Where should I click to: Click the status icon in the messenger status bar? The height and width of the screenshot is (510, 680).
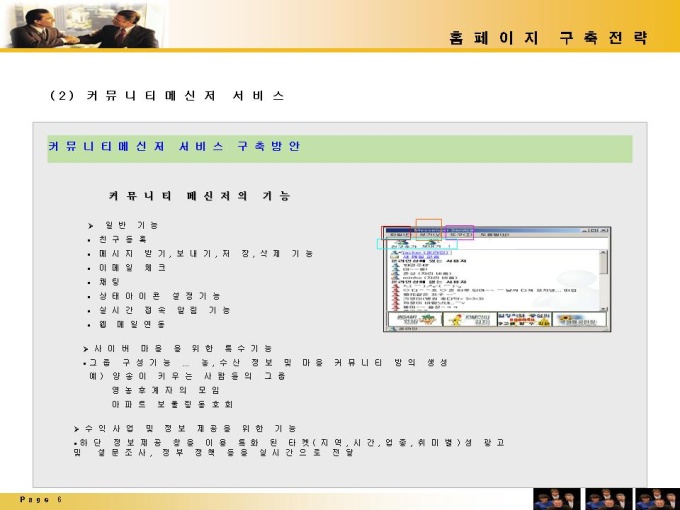tap(393, 329)
